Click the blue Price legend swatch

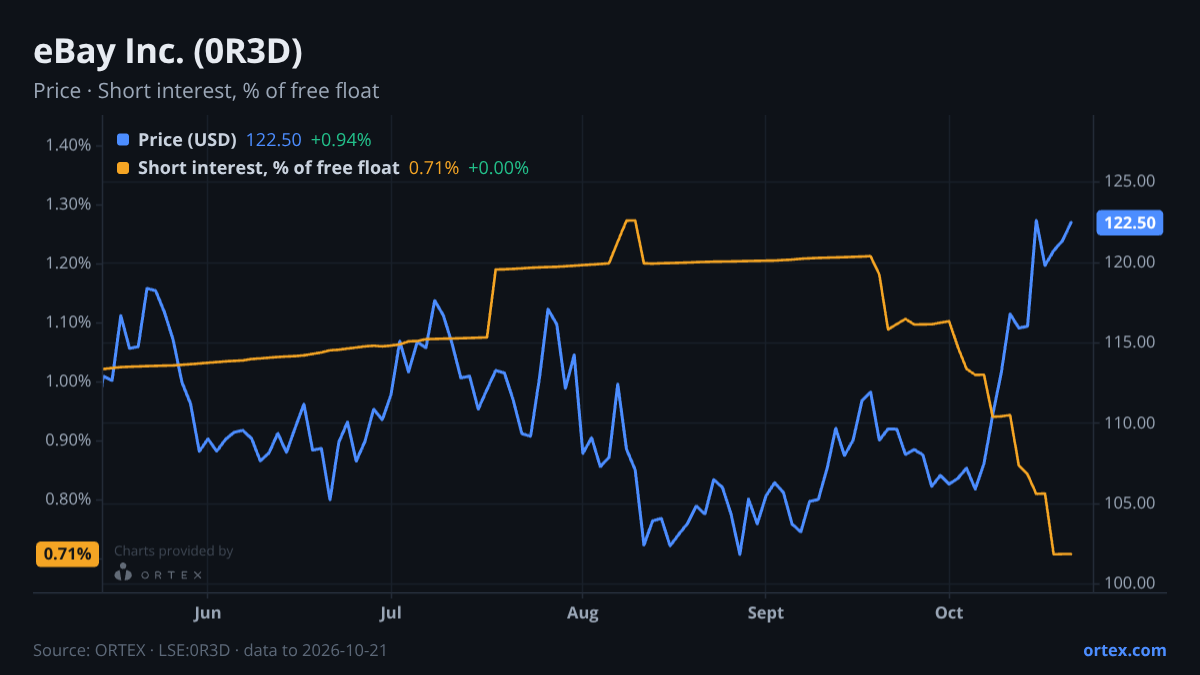tap(123, 140)
